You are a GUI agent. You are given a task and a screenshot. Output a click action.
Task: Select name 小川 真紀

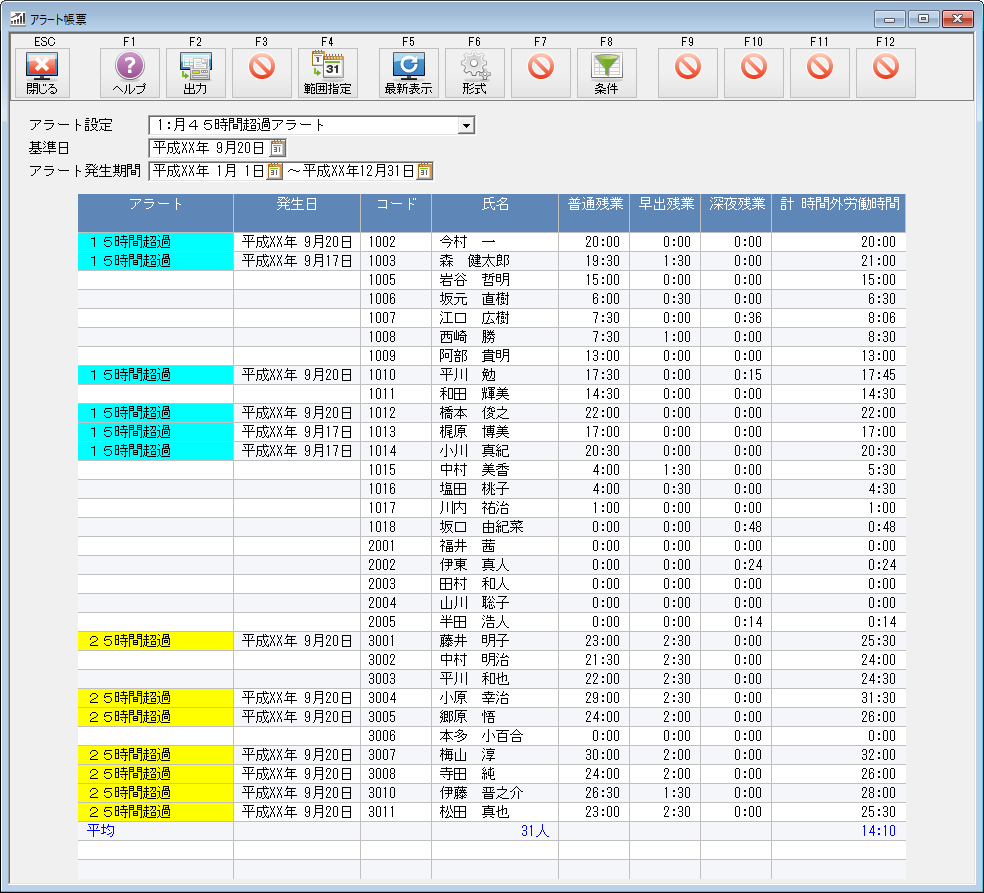tap(495, 451)
